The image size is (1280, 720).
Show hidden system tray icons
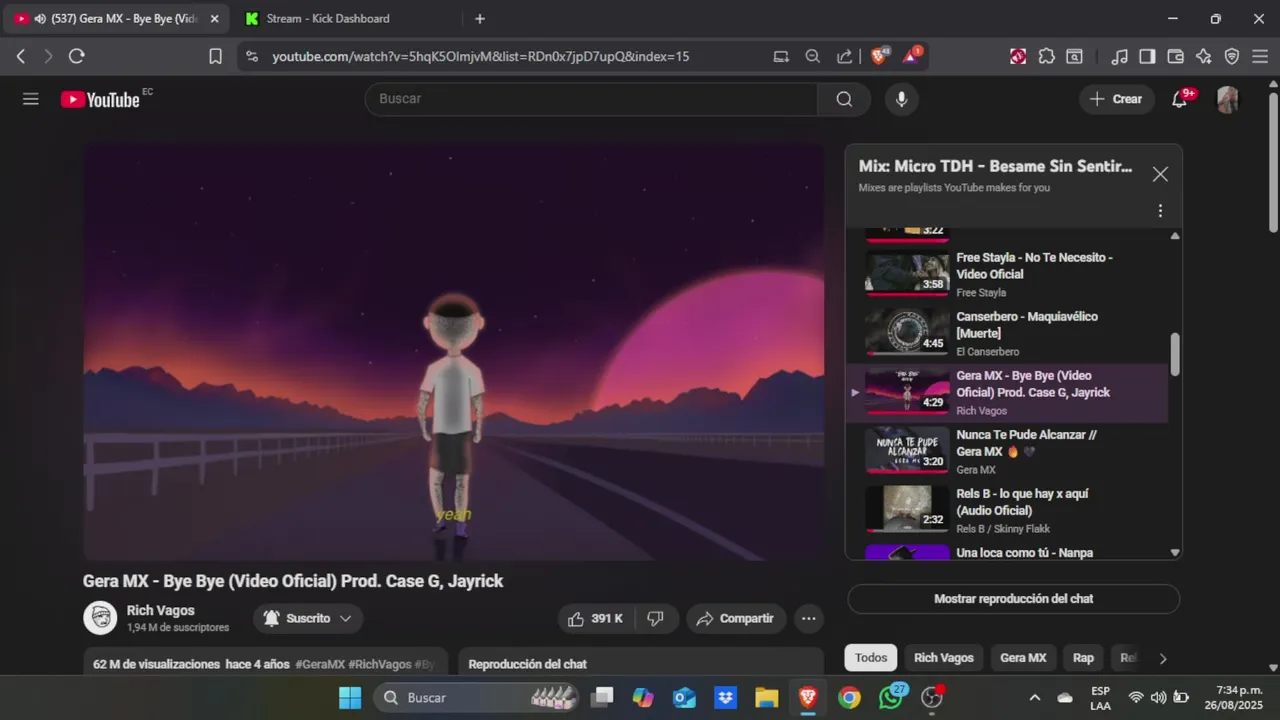[1034, 698]
